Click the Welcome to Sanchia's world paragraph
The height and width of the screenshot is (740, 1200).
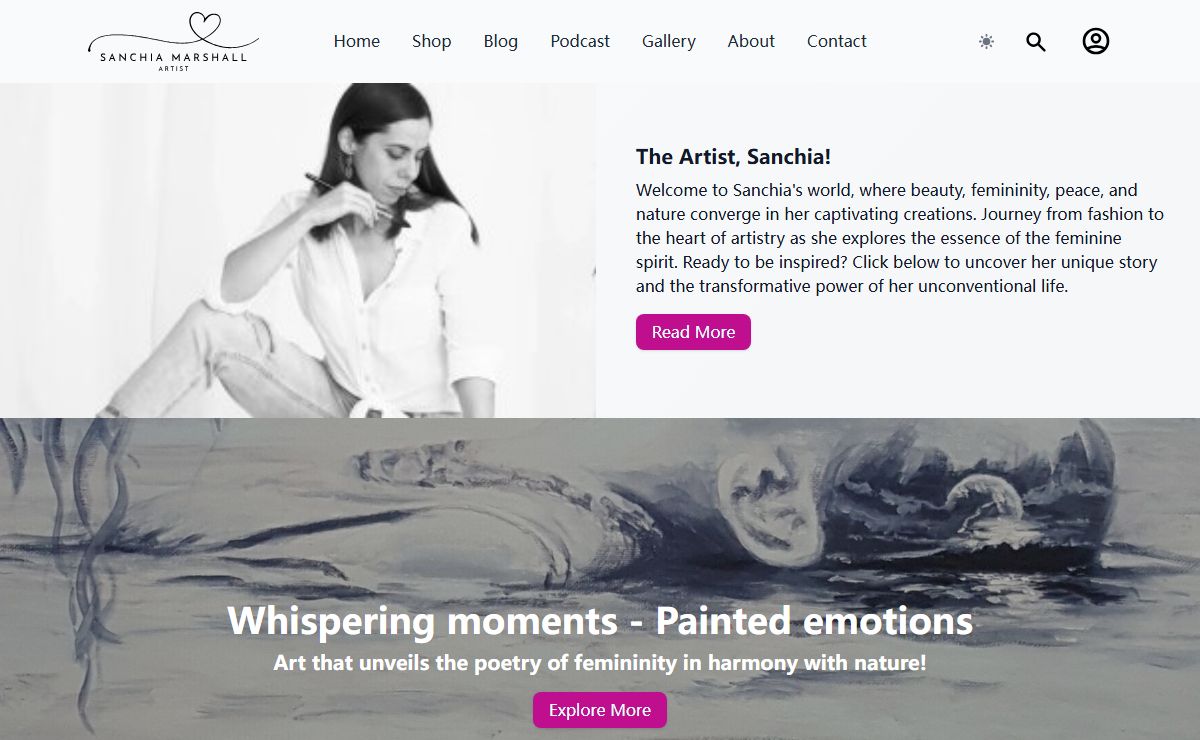[900, 238]
